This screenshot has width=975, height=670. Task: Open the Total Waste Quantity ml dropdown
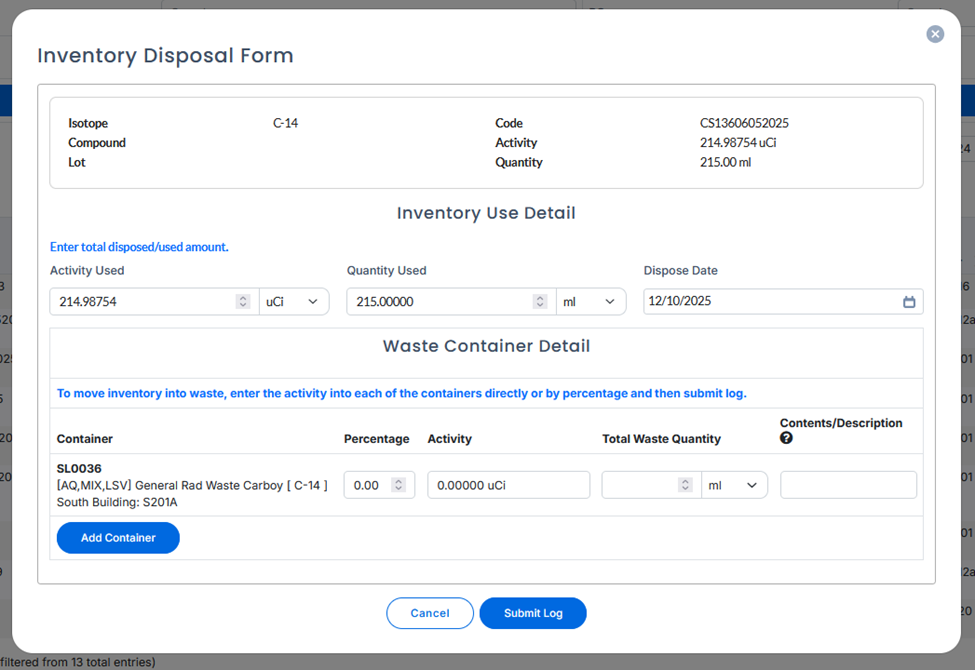(734, 485)
